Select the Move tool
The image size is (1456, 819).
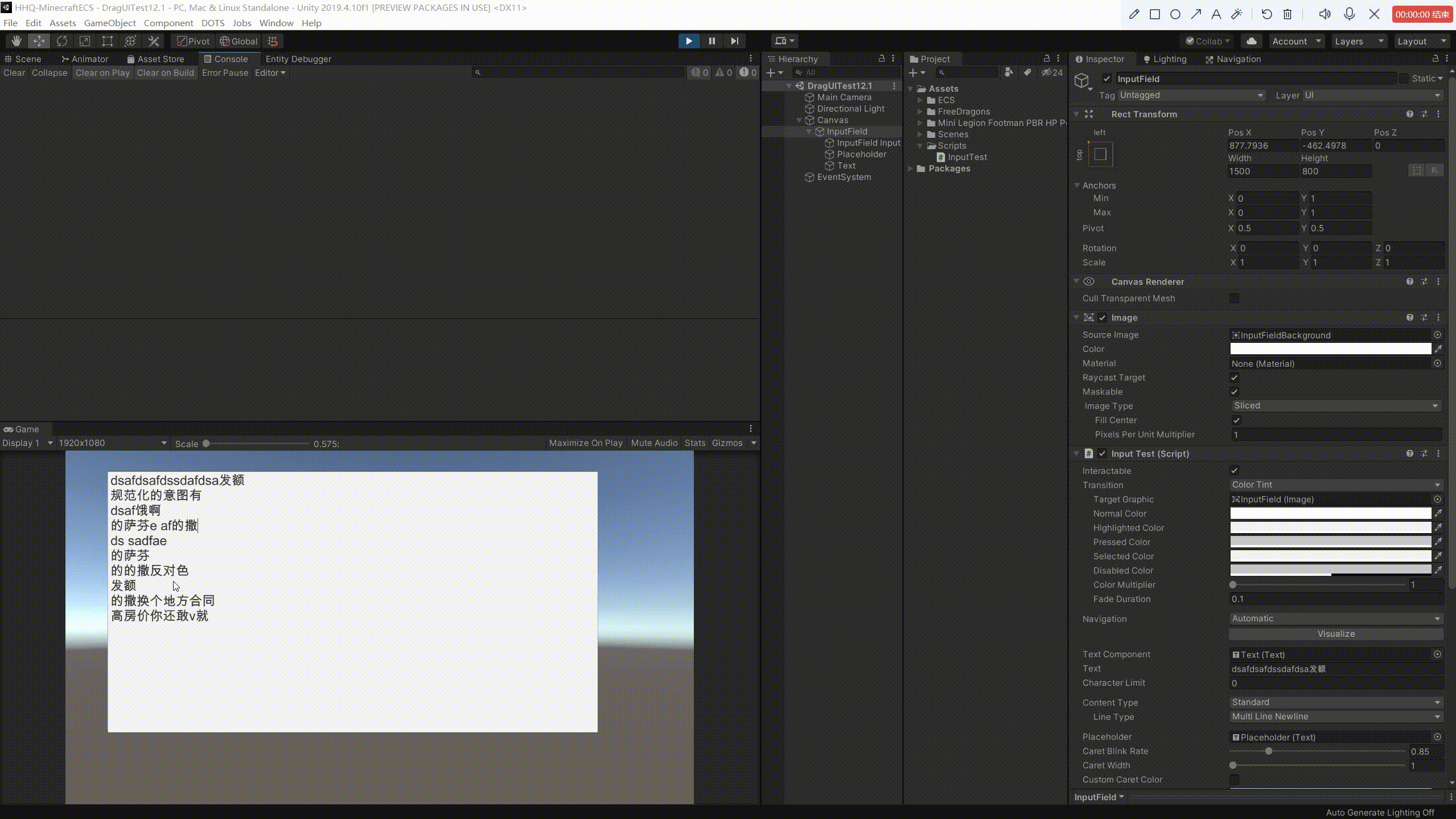[x=39, y=41]
